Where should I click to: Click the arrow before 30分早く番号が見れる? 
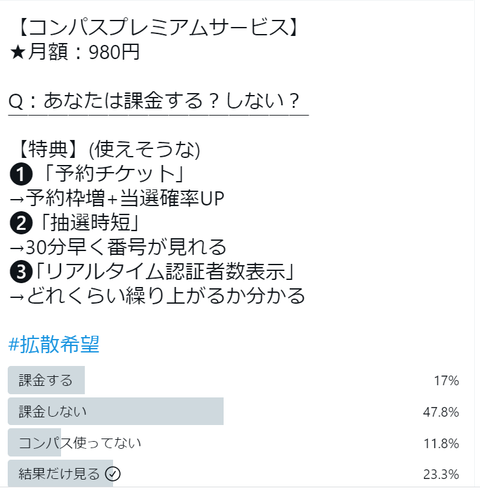coord(17,248)
